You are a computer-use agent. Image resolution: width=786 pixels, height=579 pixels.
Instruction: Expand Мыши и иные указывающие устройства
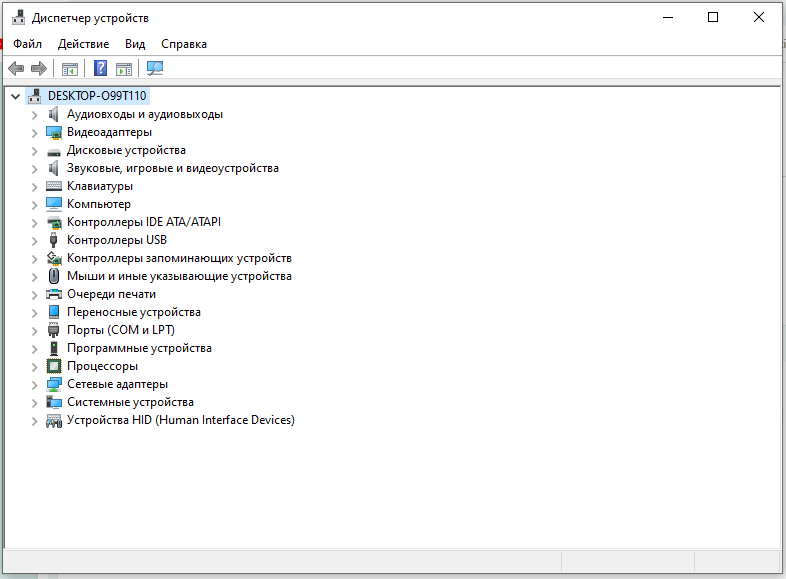click(x=34, y=277)
